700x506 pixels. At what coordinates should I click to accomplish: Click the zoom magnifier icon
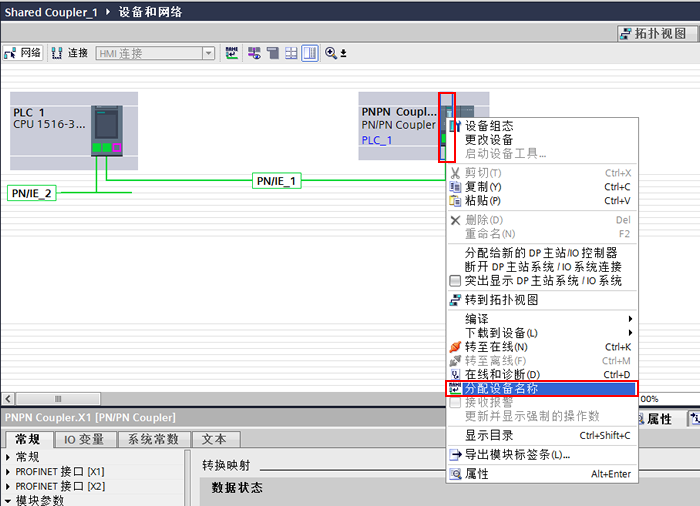coord(331,53)
